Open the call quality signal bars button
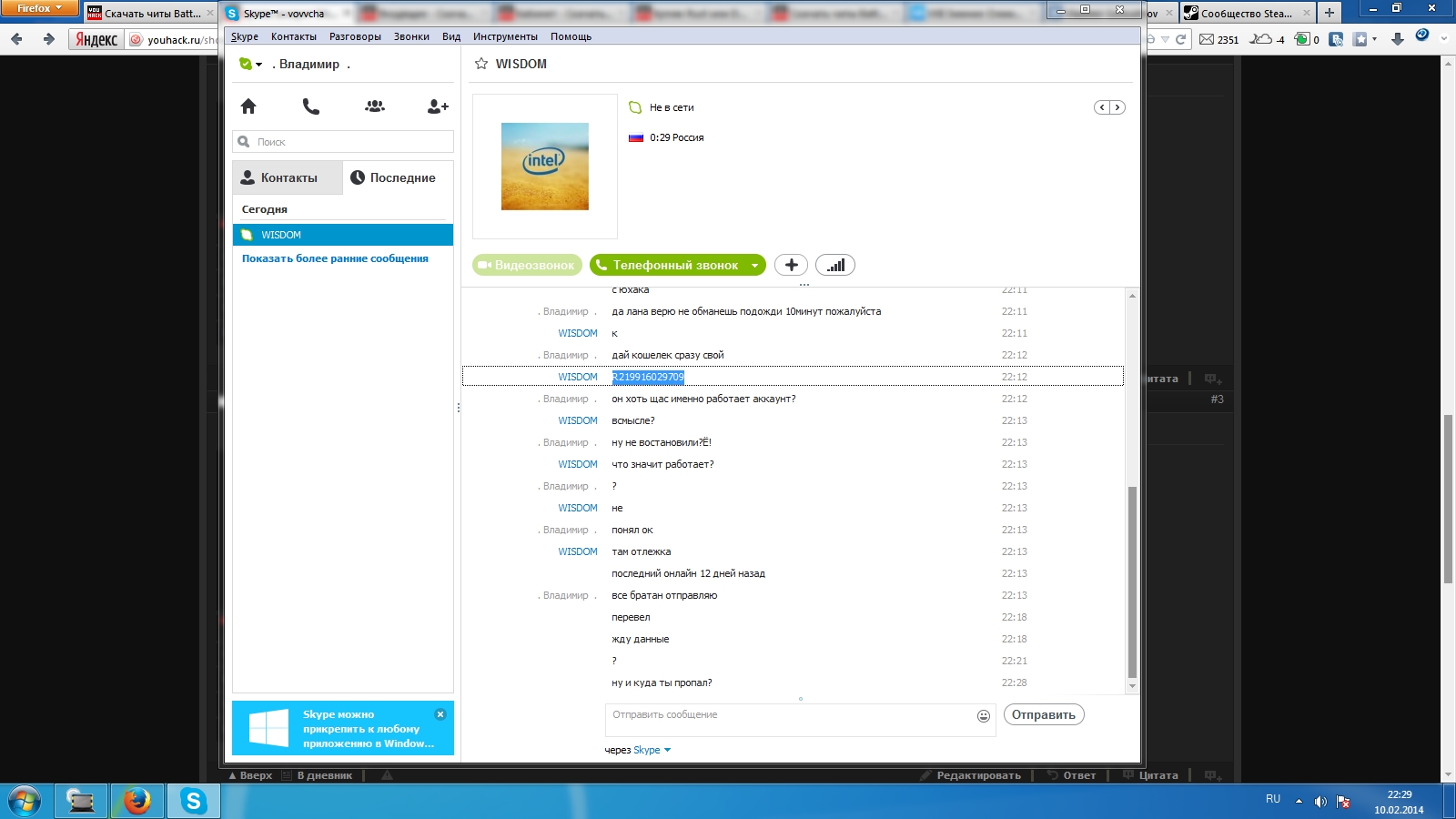1456x819 pixels. coord(835,265)
